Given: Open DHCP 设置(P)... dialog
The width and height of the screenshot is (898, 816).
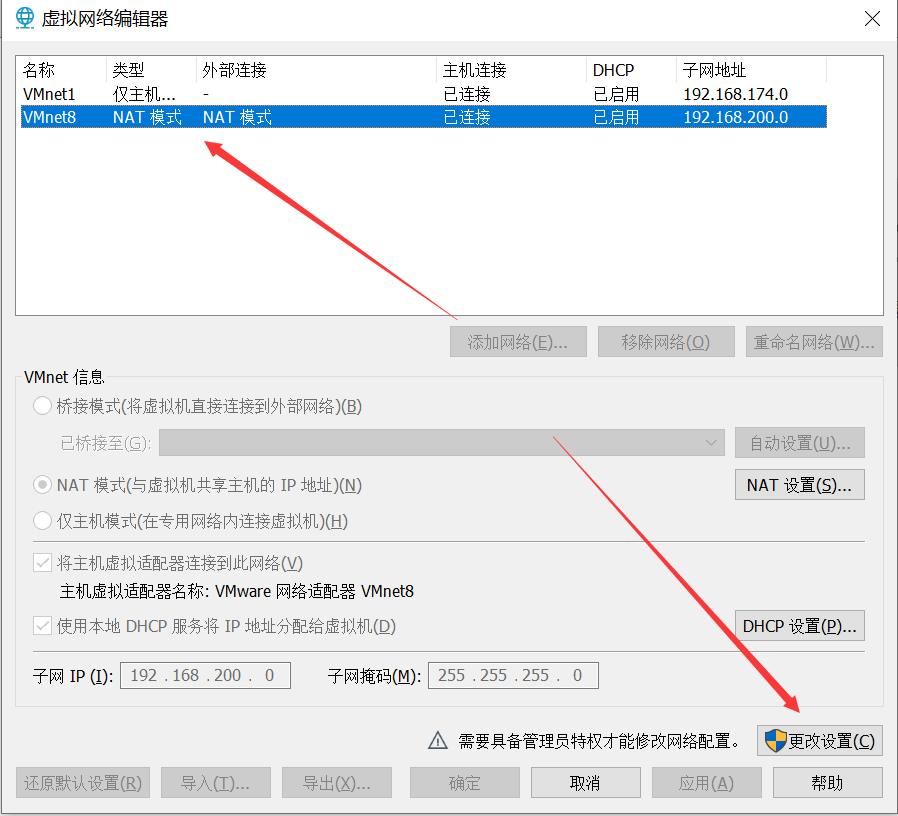Looking at the screenshot, I should 799,626.
